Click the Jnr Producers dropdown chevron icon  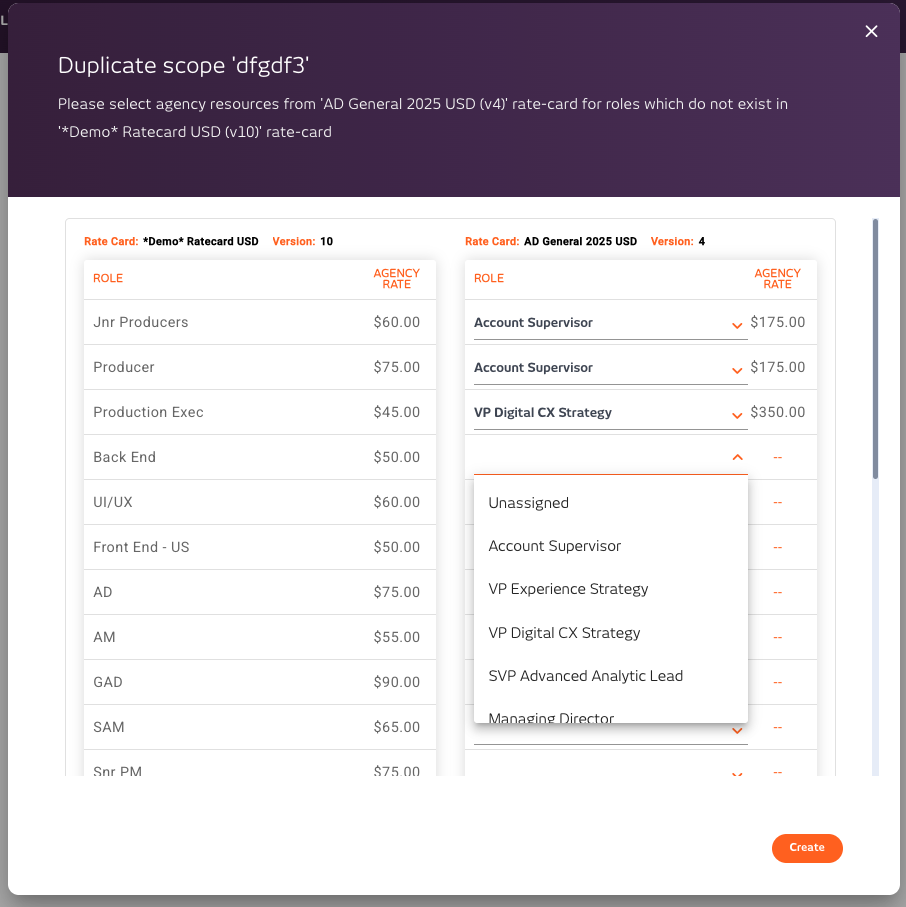[x=737, y=325]
